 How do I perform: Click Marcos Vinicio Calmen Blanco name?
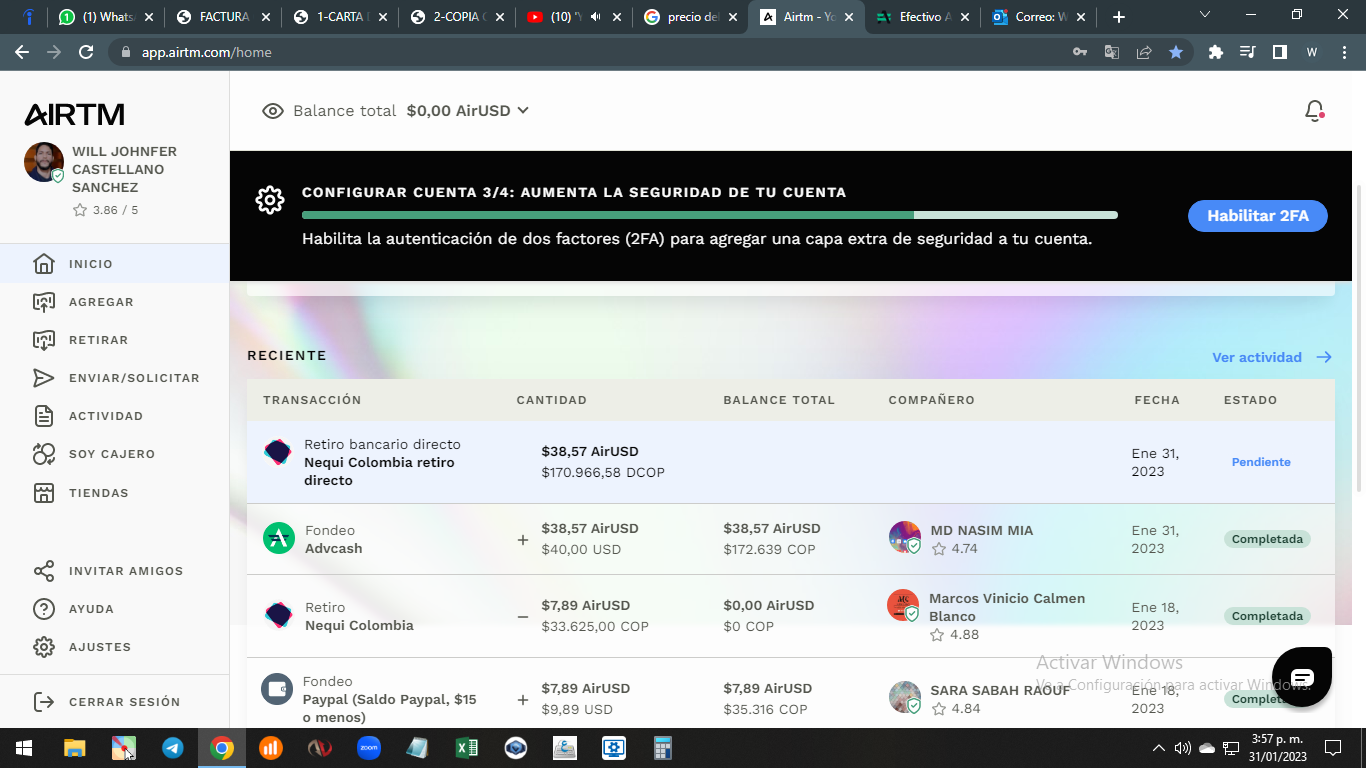(x=1007, y=607)
